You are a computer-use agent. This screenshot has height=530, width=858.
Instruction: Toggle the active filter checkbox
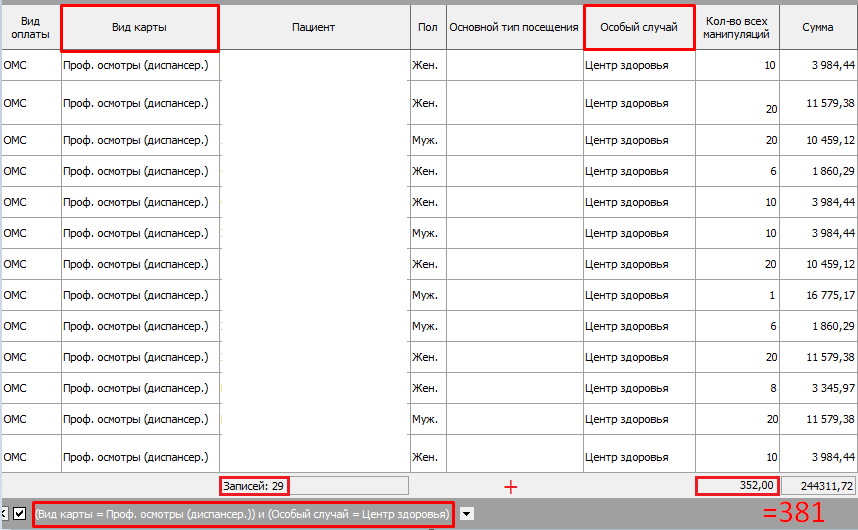(x=20, y=514)
